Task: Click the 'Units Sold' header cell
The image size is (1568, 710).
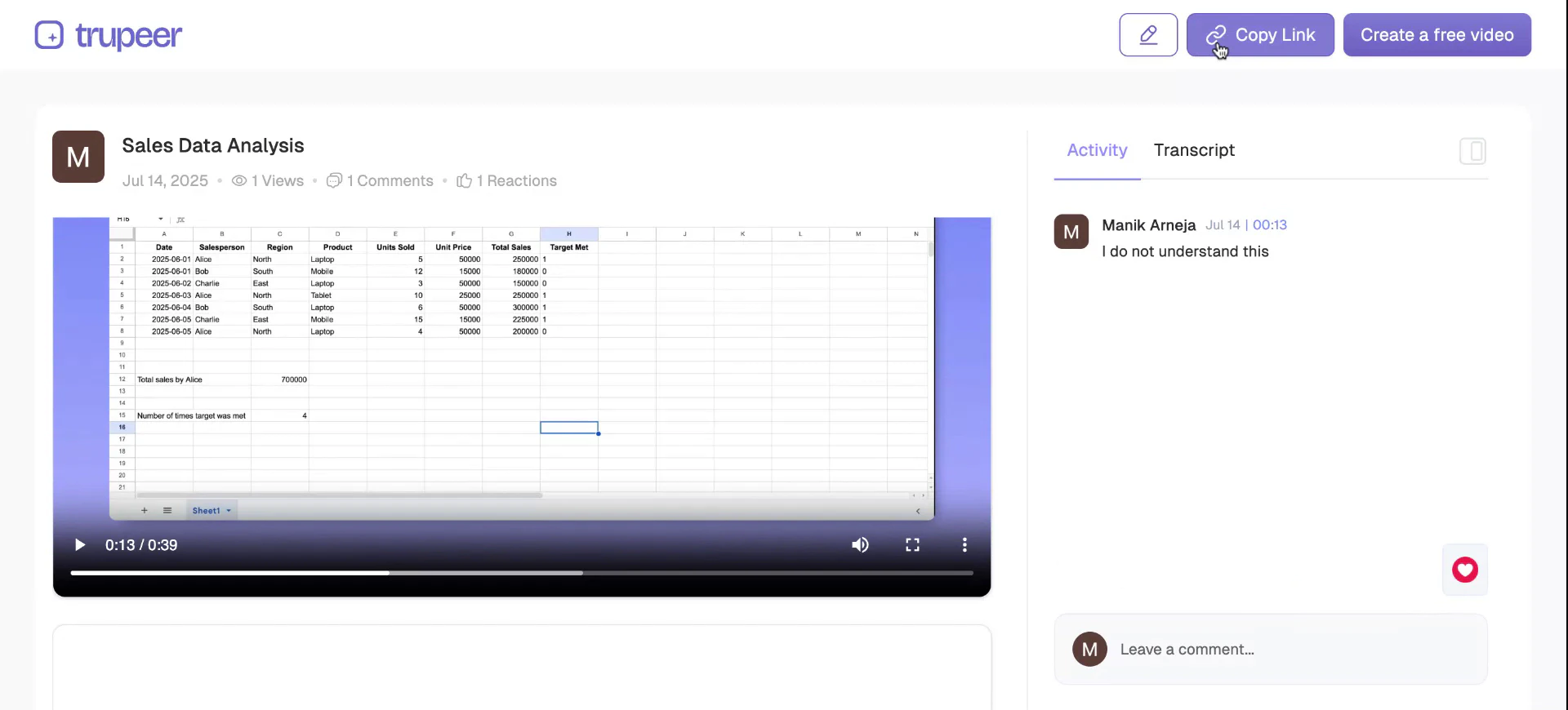Action: 395,247
